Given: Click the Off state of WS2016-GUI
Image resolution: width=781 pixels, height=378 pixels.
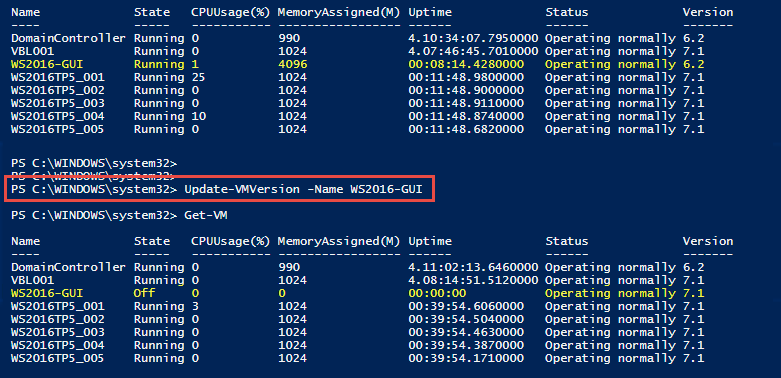Looking at the screenshot, I should click(x=144, y=293).
